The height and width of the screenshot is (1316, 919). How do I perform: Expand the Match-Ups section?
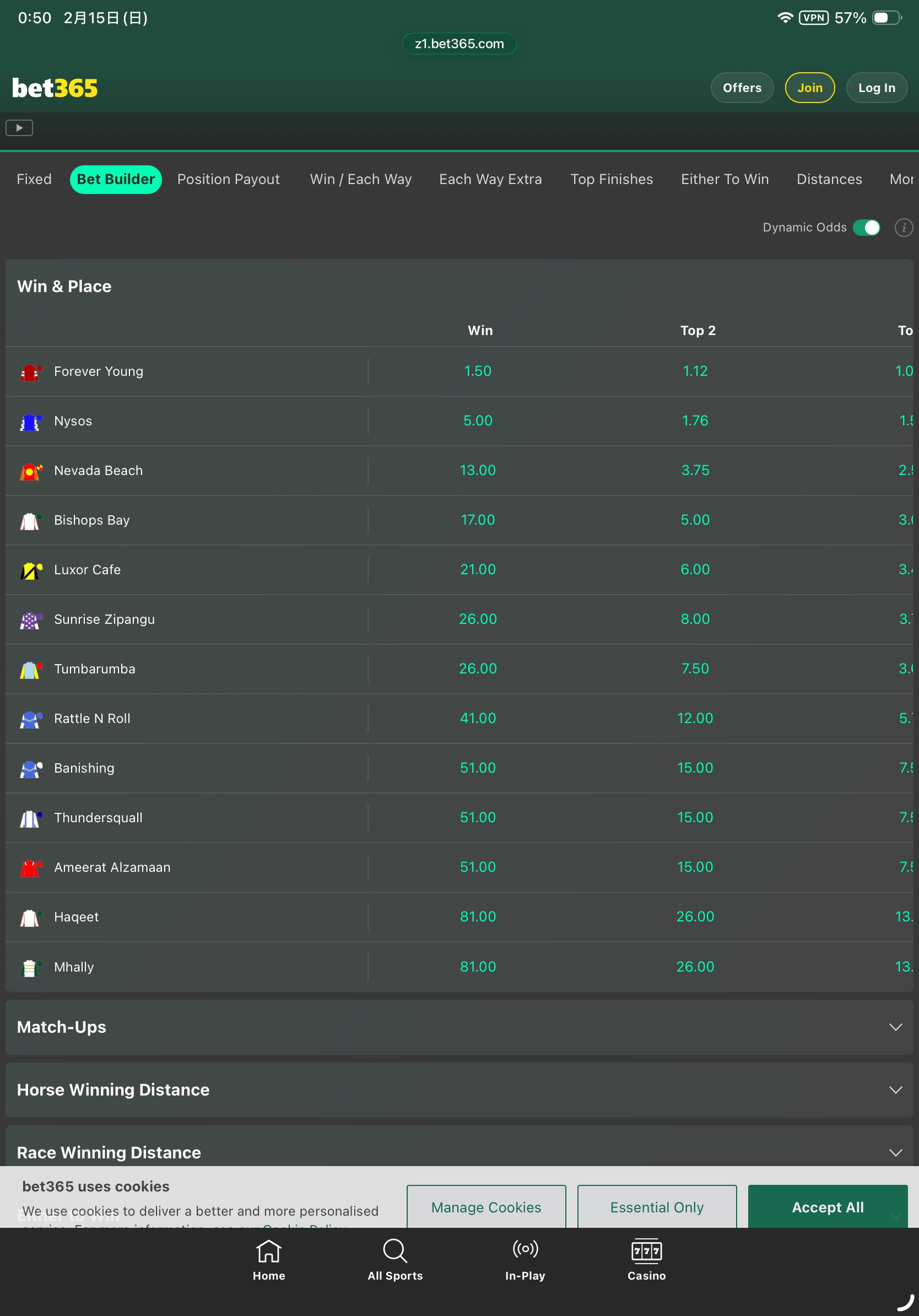[x=895, y=1027]
